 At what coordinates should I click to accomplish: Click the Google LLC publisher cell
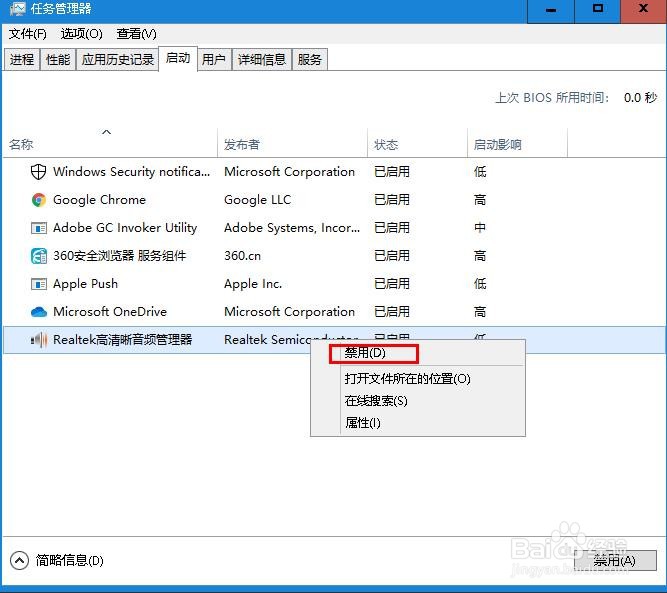[258, 200]
